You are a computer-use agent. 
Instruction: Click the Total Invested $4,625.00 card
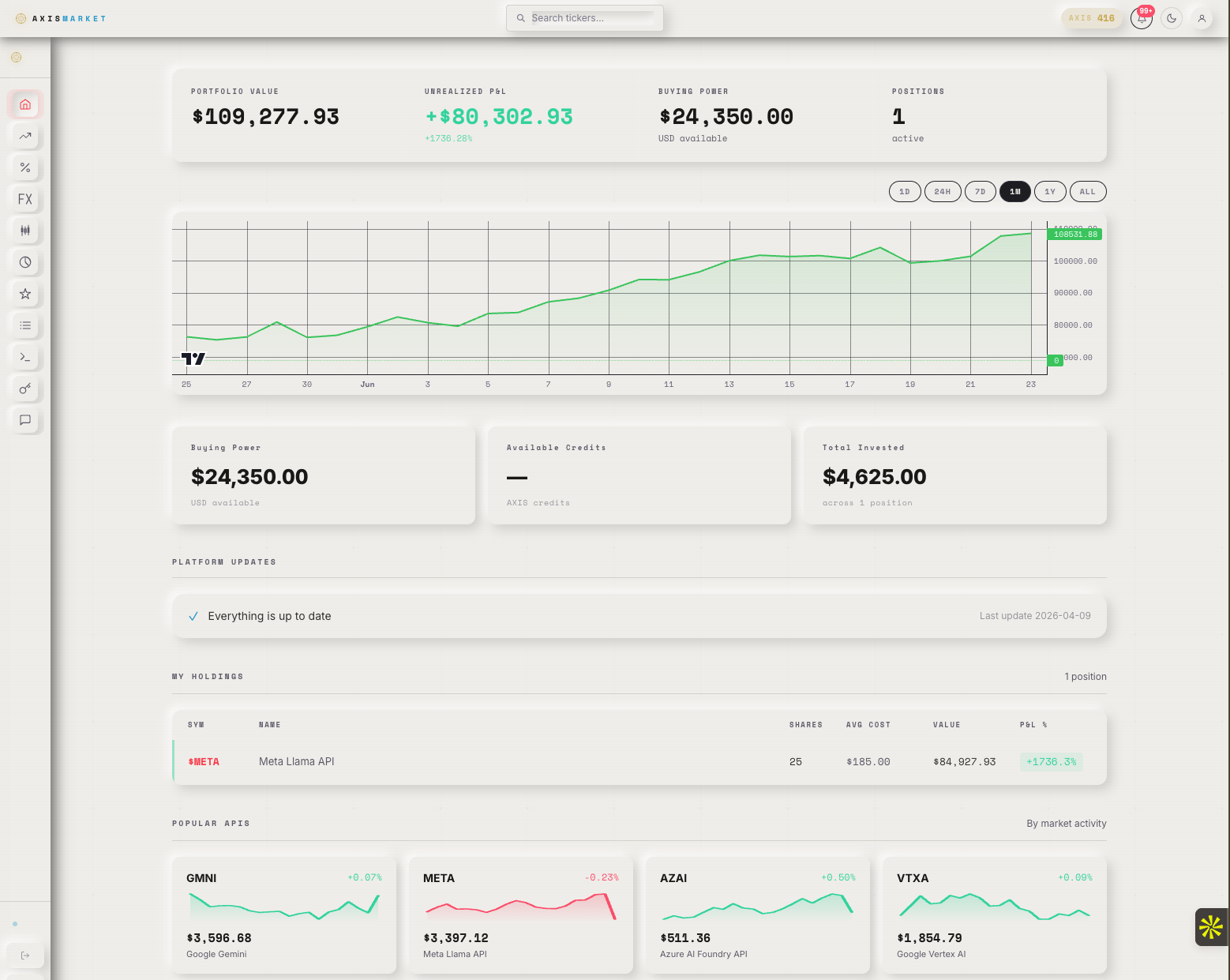[955, 475]
